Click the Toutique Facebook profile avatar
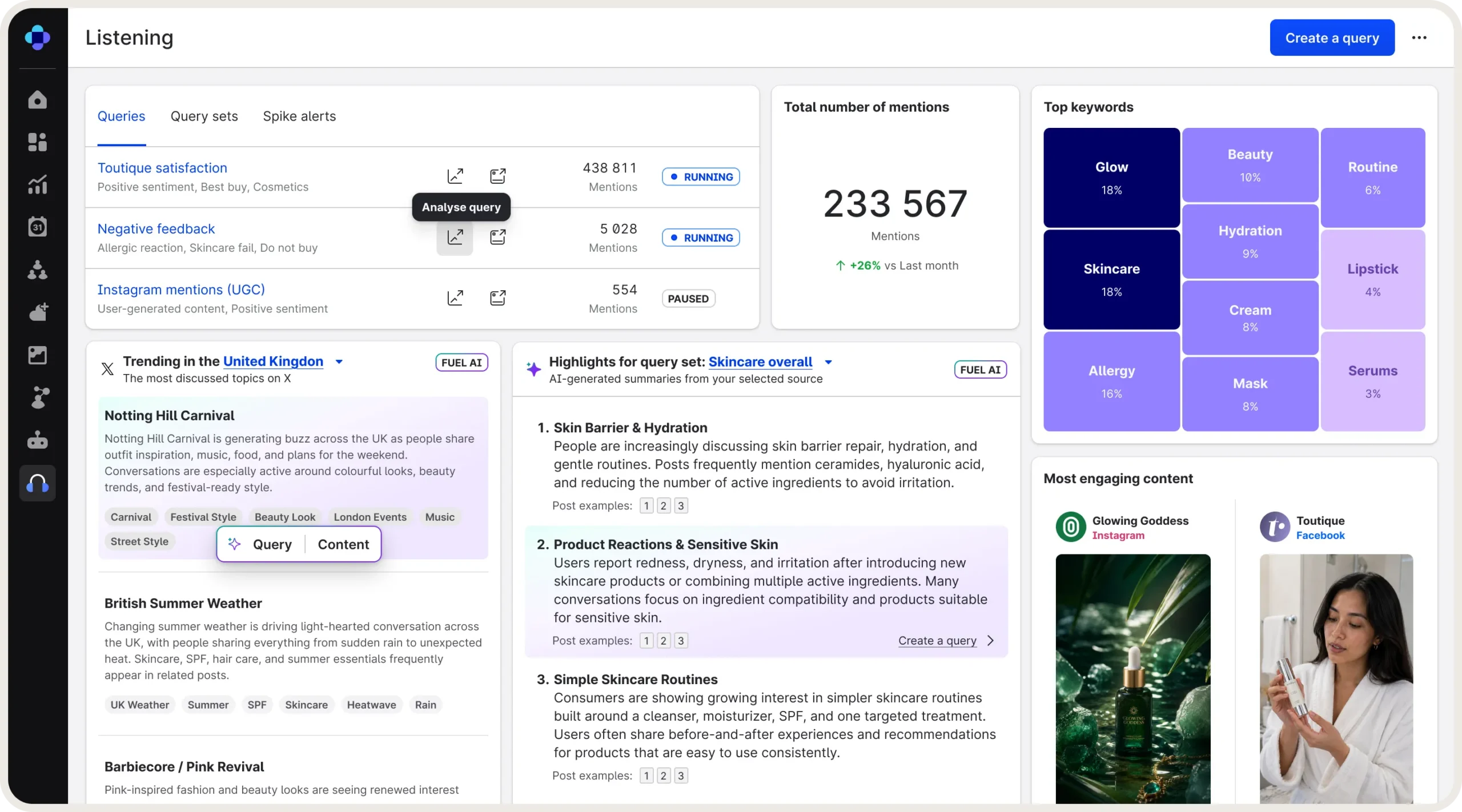1462x812 pixels. [1275, 526]
